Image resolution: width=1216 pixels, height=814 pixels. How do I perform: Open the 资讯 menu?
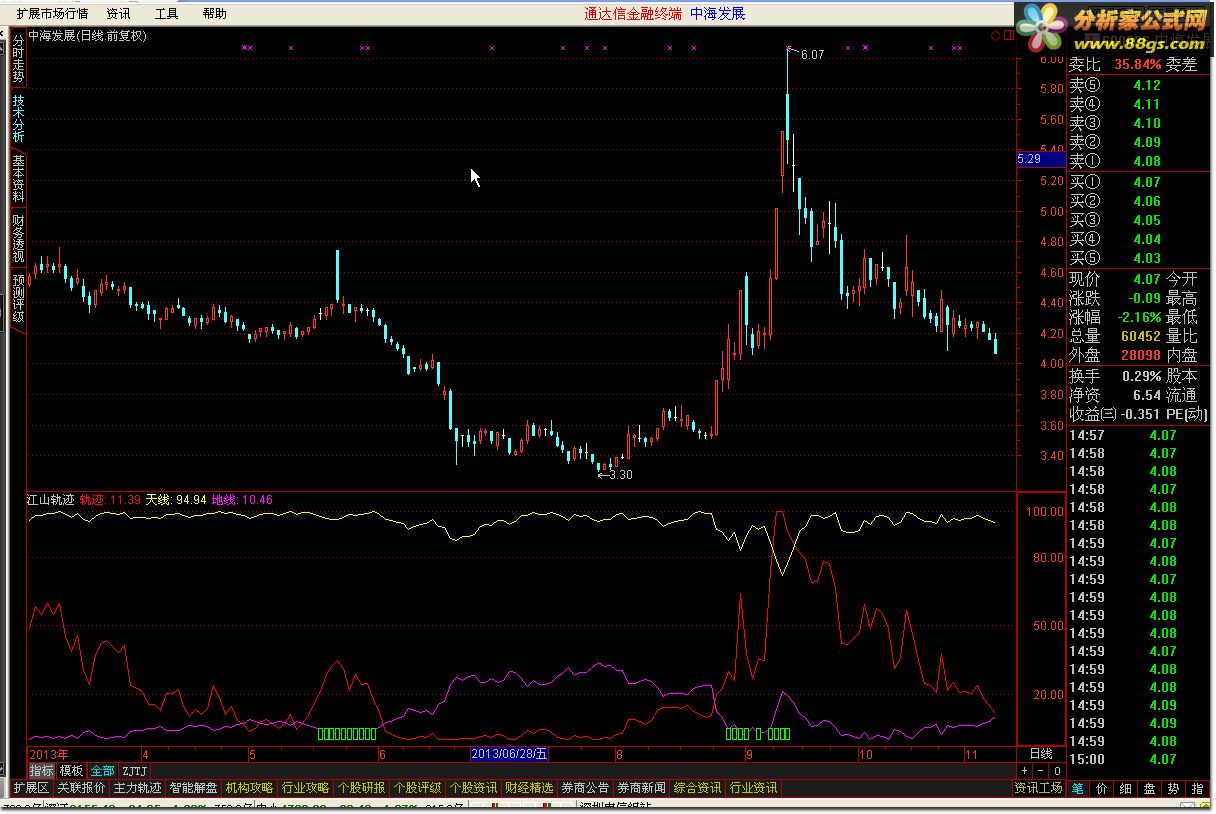118,14
